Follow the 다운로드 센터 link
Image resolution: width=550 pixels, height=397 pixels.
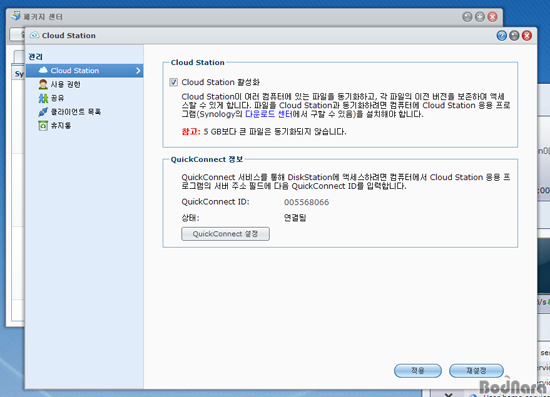click(x=268, y=114)
